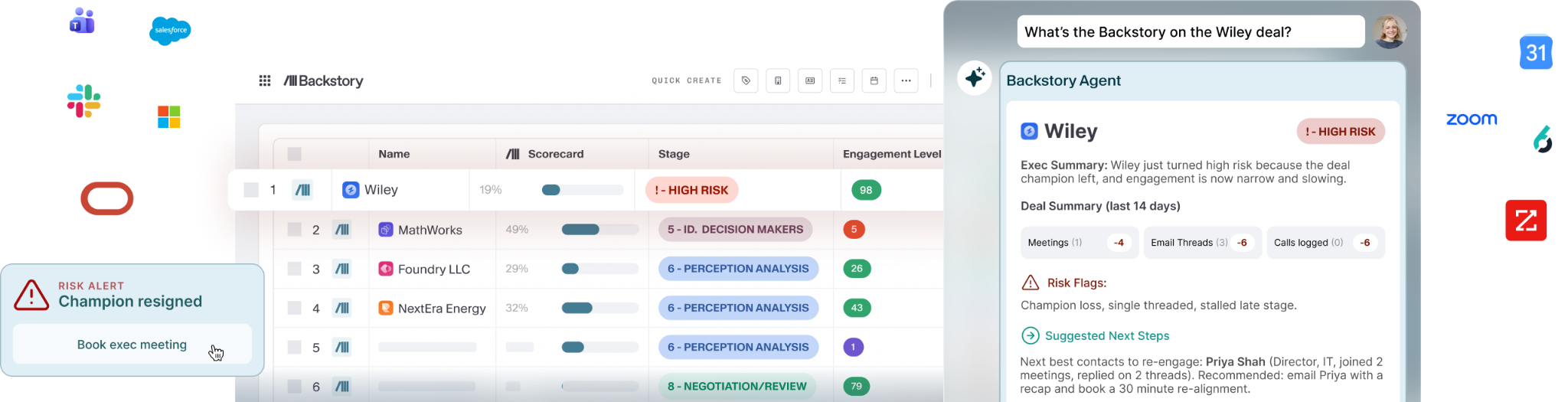Click the Oracle red ring icon
1568x402 pixels.
pyautogui.click(x=107, y=198)
